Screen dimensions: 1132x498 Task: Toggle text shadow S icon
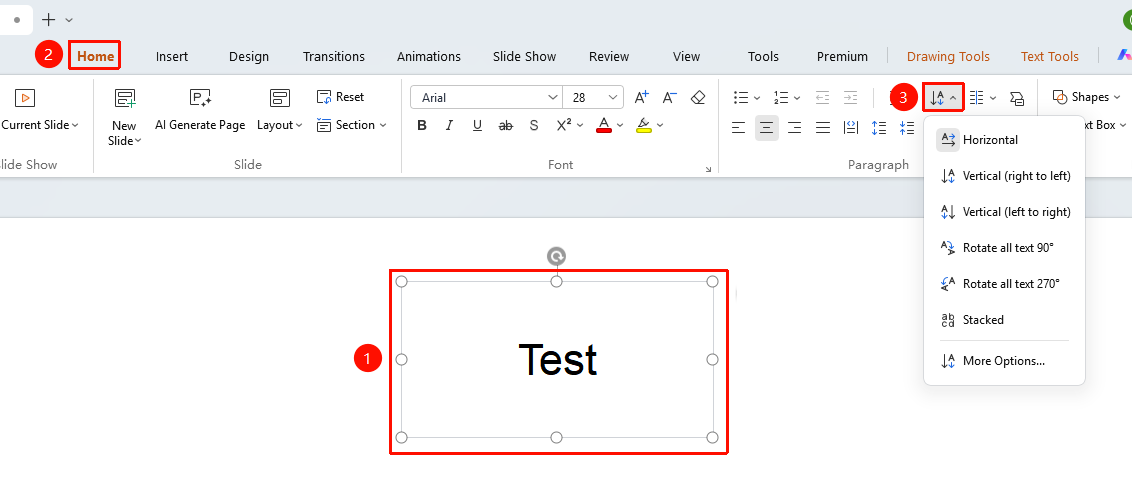(x=534, y=126)
